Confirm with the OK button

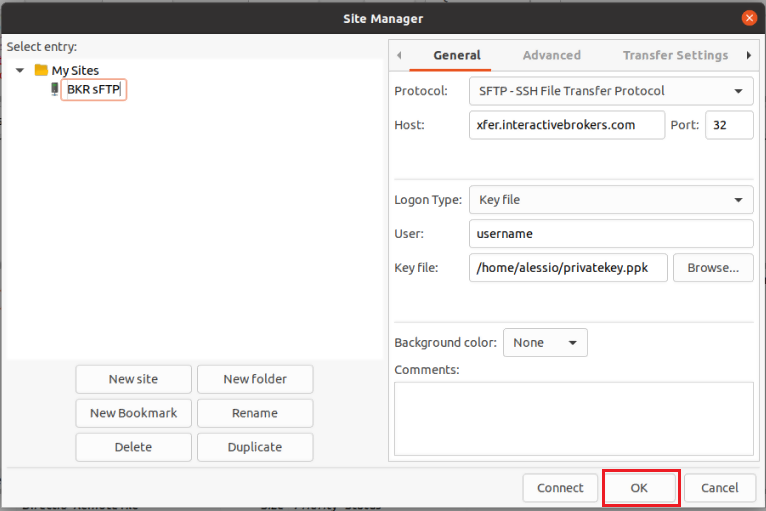click(639, 488)
